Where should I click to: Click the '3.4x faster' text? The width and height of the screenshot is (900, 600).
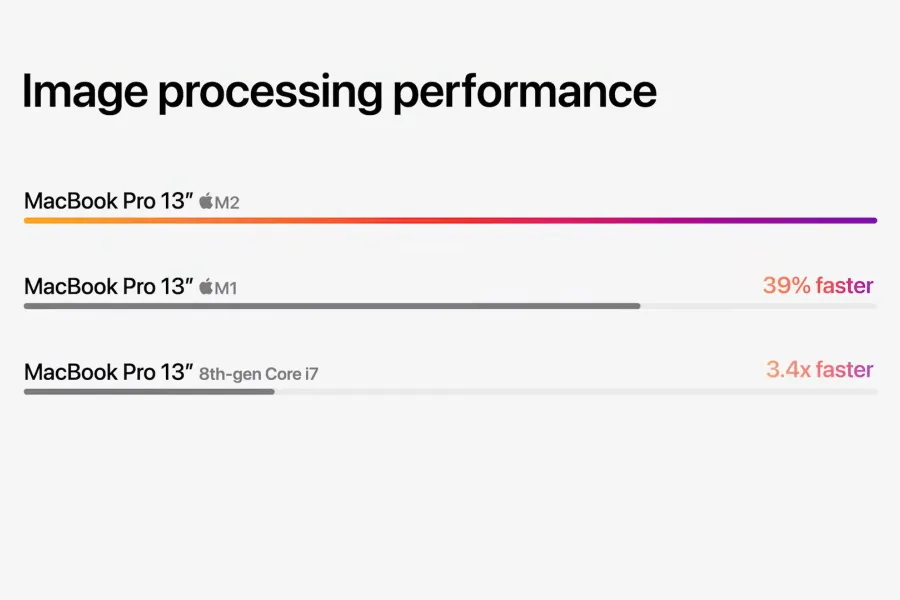(820, 370)
